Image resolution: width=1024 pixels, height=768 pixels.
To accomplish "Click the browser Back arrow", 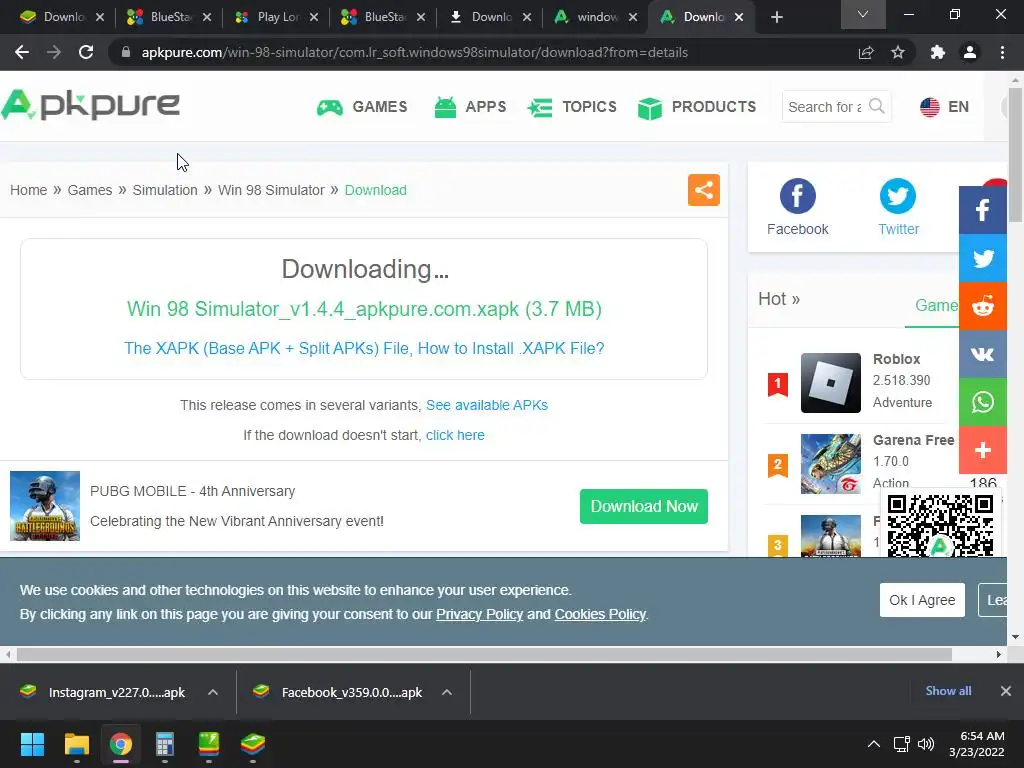I will pyautogui.click(x=22, y=52).
